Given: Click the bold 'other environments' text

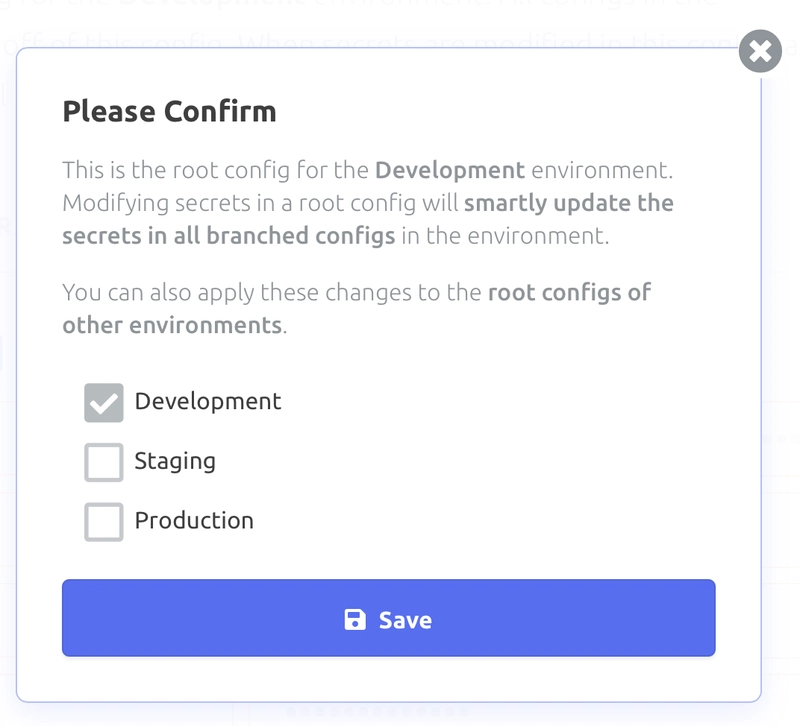Looking at the screenshot, I should tap(172, 325).
